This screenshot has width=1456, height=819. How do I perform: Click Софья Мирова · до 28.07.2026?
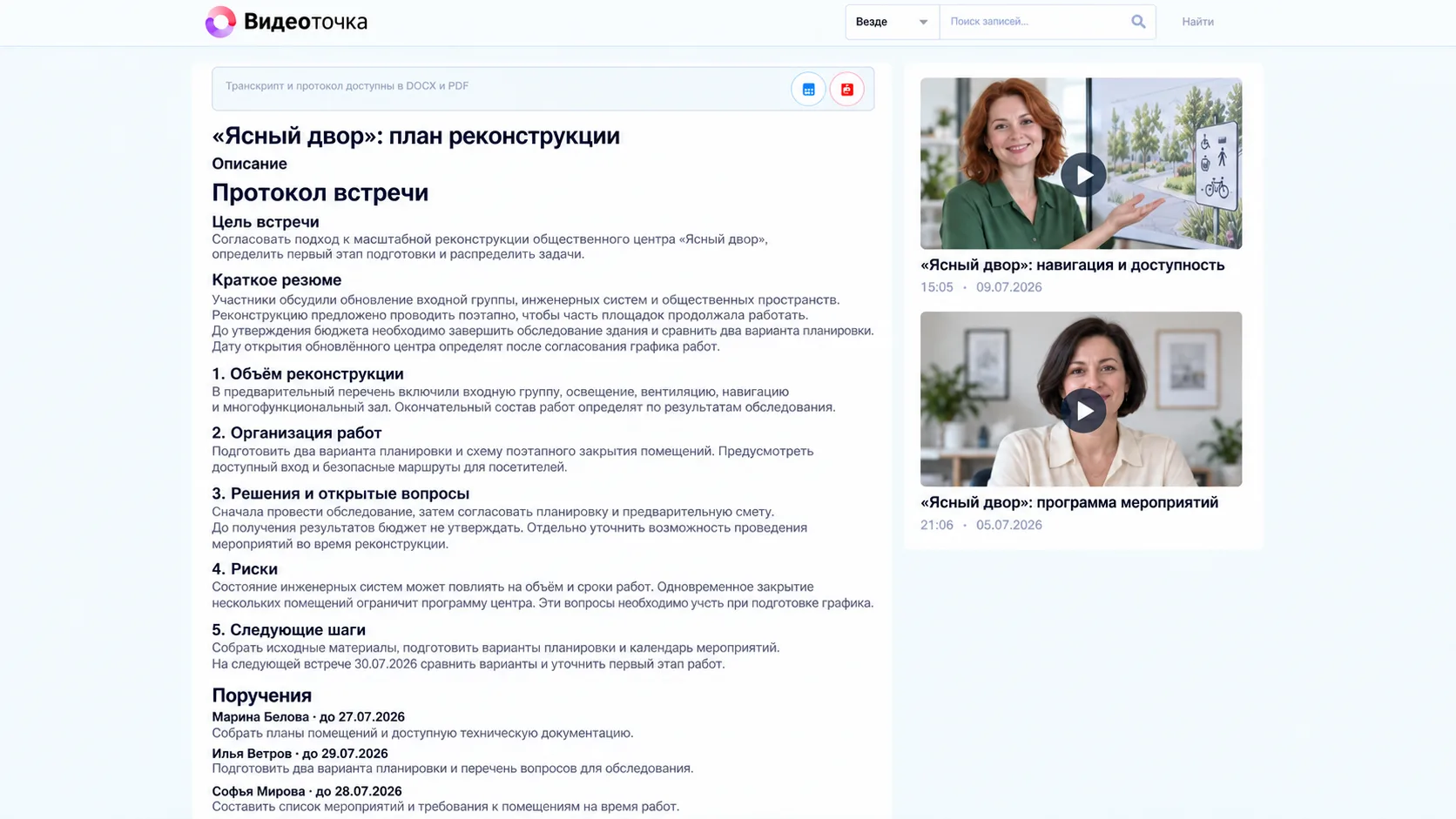(x=307, y=791)
